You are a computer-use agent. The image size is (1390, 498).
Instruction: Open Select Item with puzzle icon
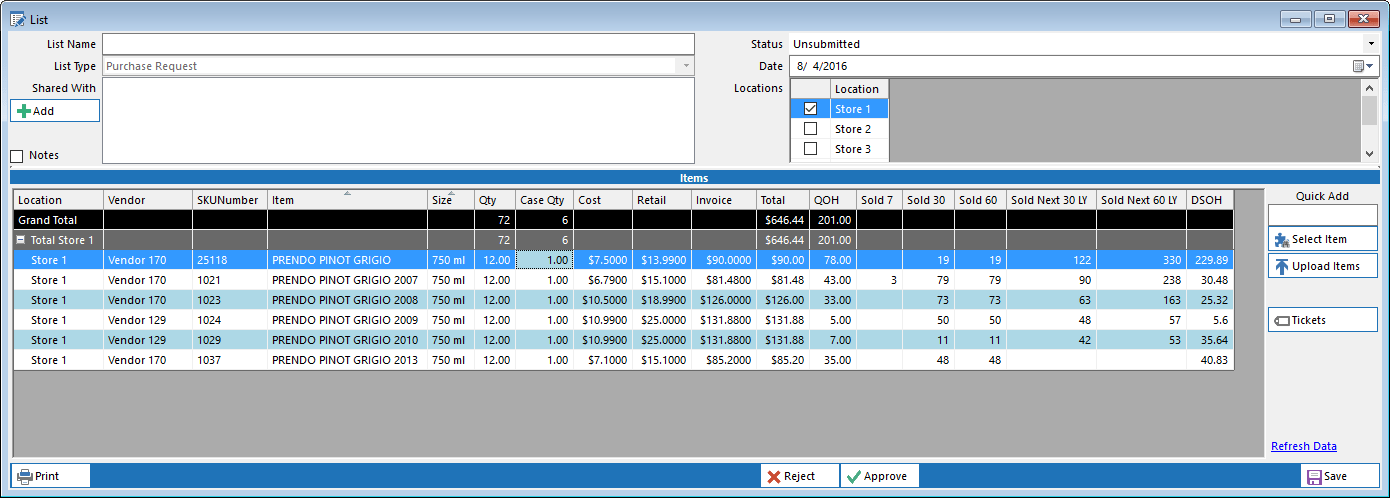tap(1322, 239)
